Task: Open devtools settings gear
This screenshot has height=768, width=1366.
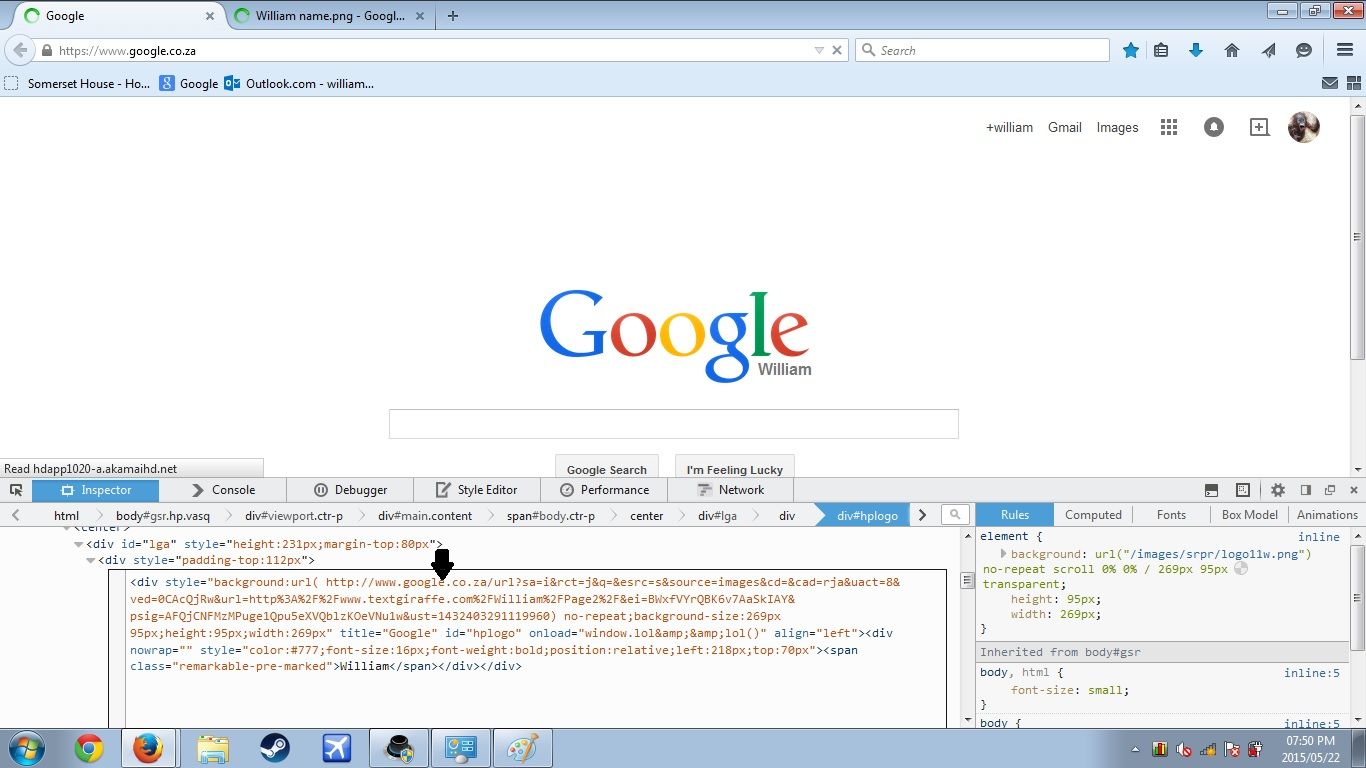Action: pos(1278,490)
